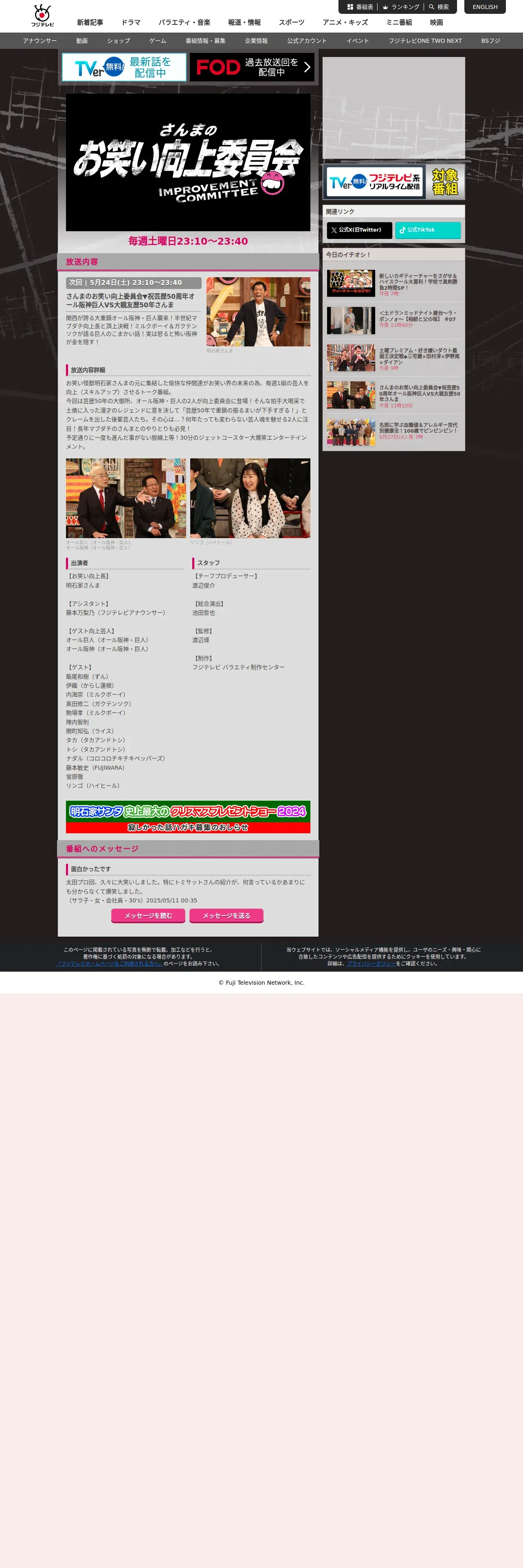523x1568 pixels.
Task: Open the Fuji TV logo home link
Action: tap(43, 16)
